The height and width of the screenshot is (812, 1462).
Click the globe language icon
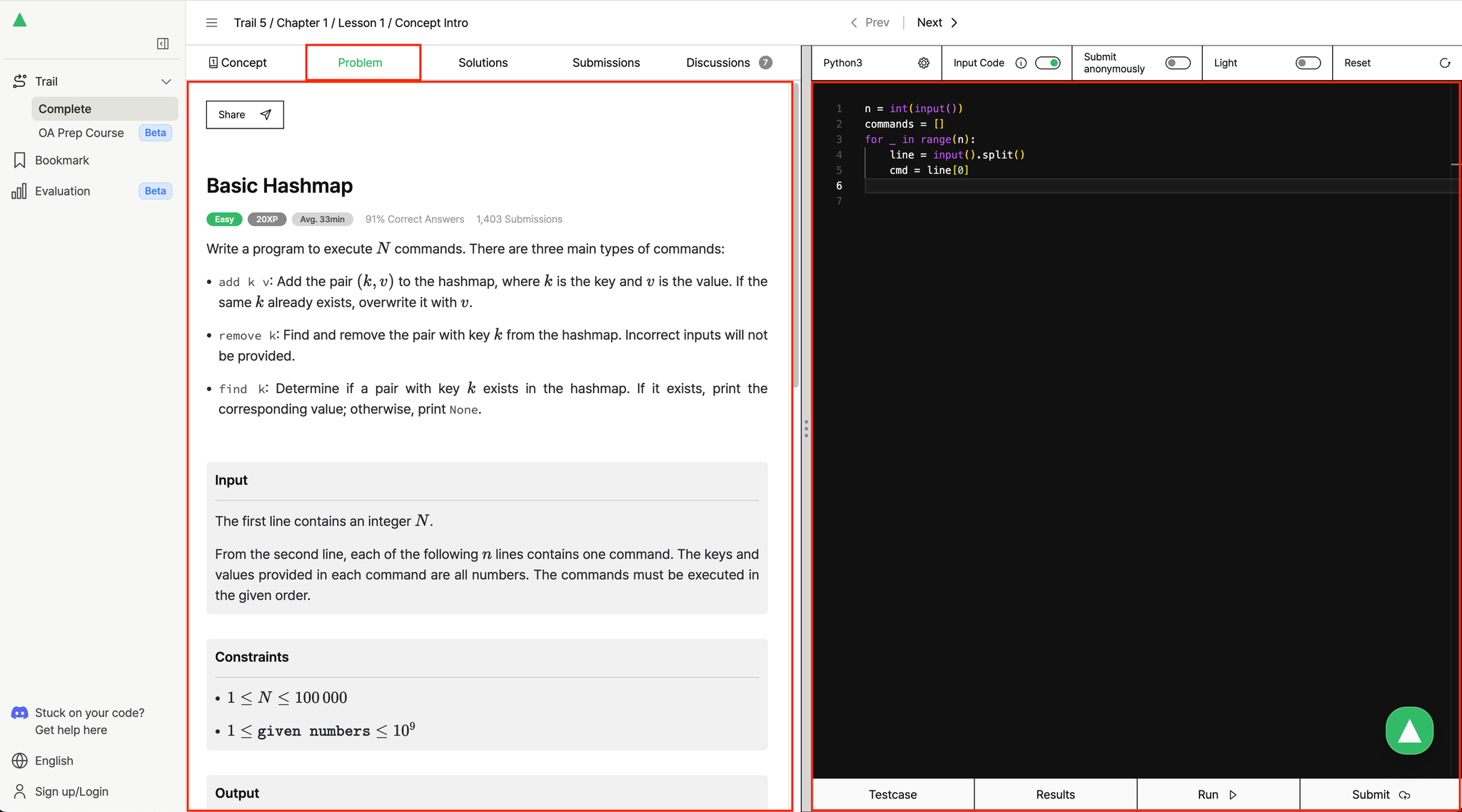click(20, 761)
